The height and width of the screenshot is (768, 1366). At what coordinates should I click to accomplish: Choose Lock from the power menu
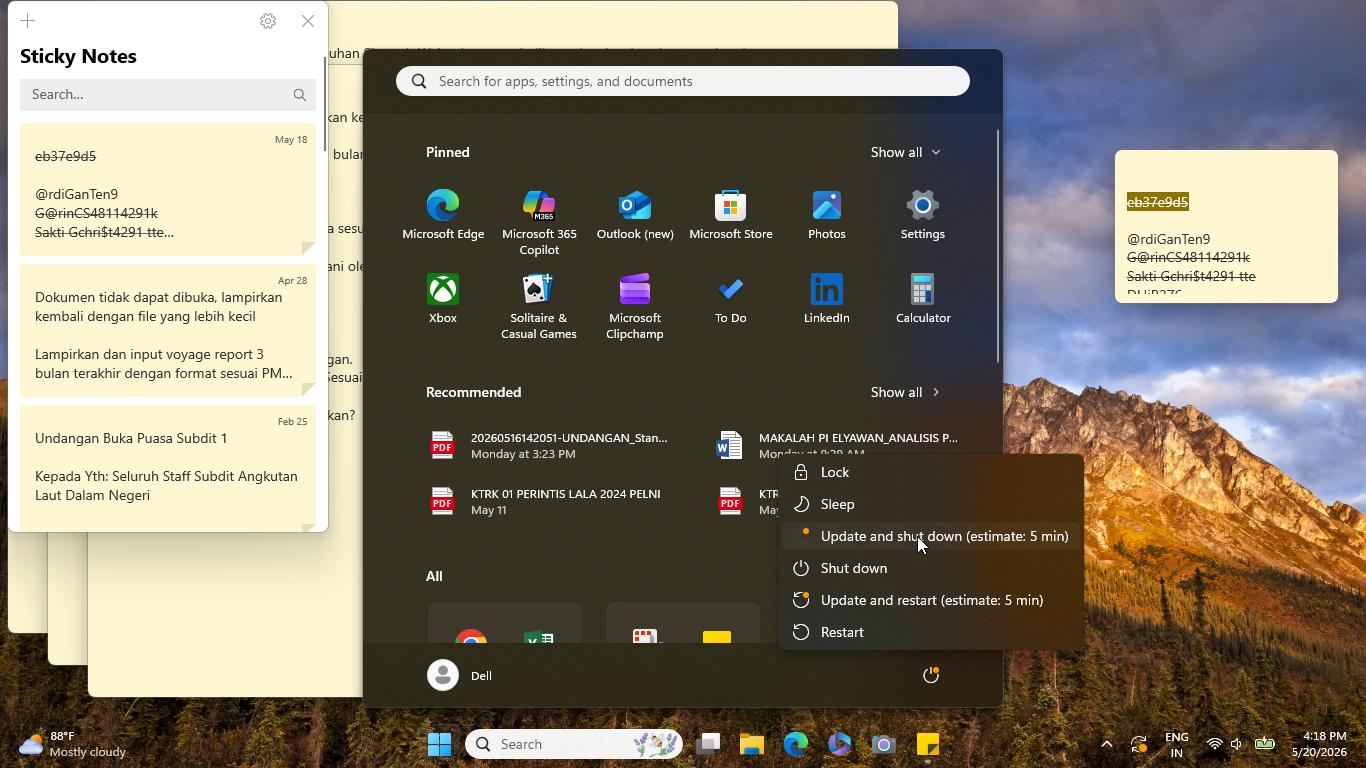(932, 472)
